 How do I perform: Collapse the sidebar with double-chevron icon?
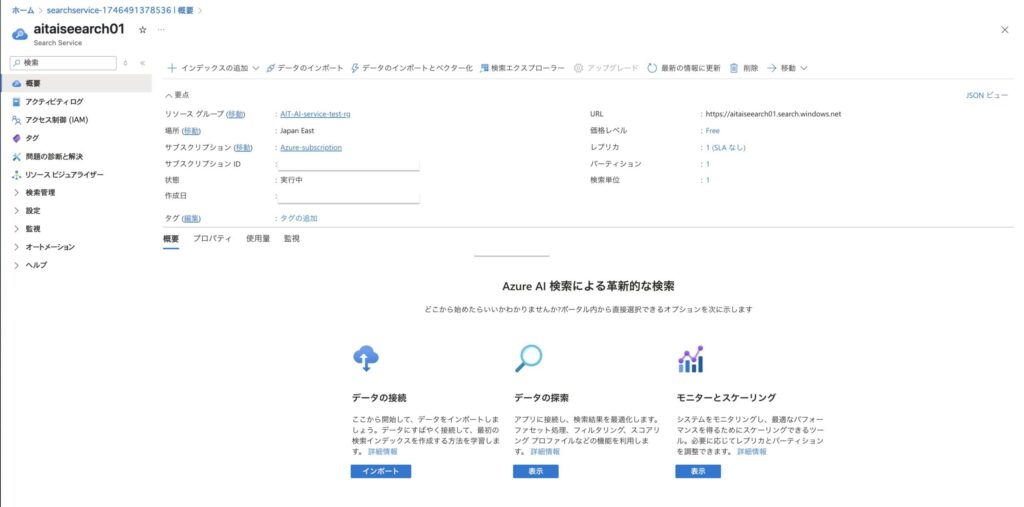tap(142, 63)
